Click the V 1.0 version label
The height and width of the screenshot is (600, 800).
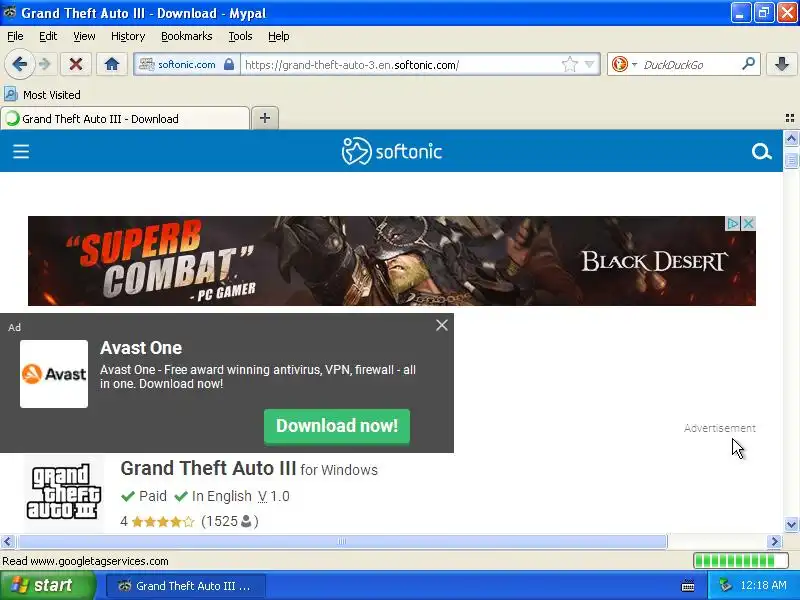click(273, 496)
